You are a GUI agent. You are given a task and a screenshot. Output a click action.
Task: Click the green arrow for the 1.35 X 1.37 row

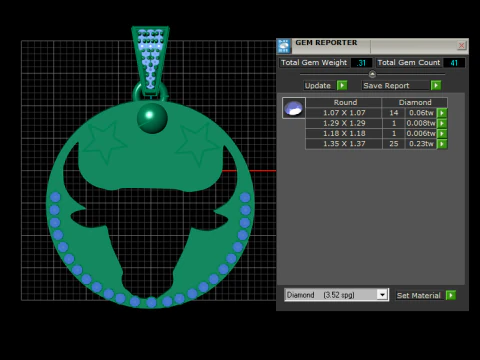[x=442, y=144]
